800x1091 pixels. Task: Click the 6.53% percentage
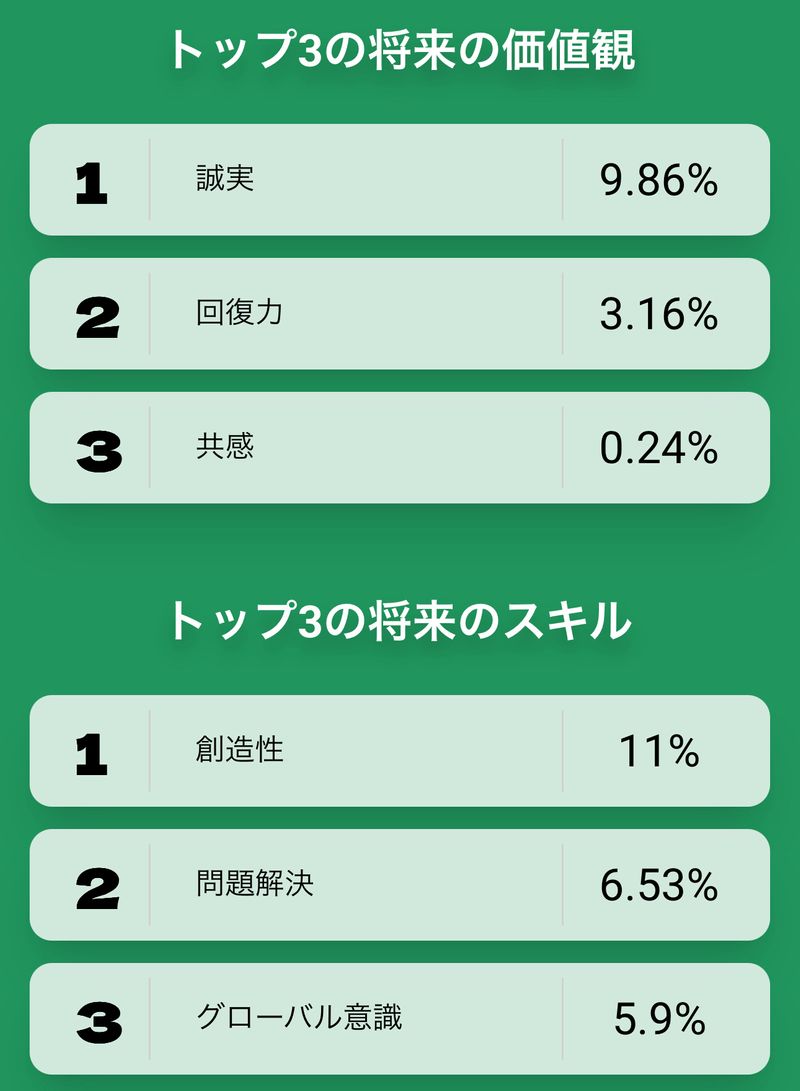click(659, 885)
